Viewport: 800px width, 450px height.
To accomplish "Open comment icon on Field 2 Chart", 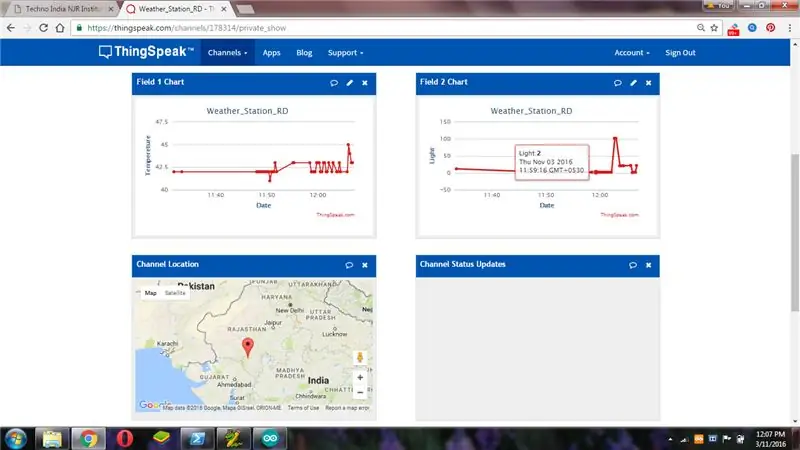I will tap(617, 83).
